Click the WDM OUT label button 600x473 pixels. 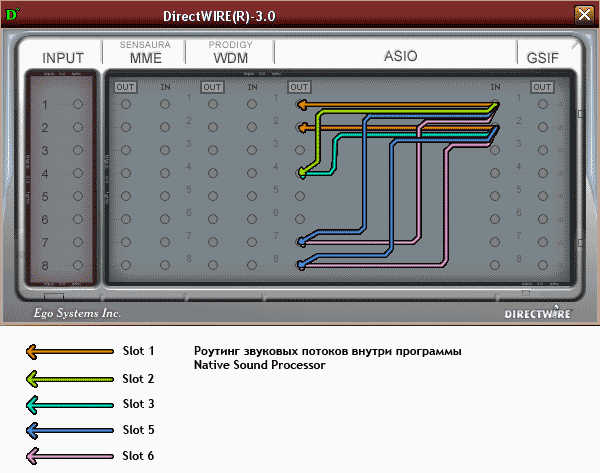(x=212, y=87)
